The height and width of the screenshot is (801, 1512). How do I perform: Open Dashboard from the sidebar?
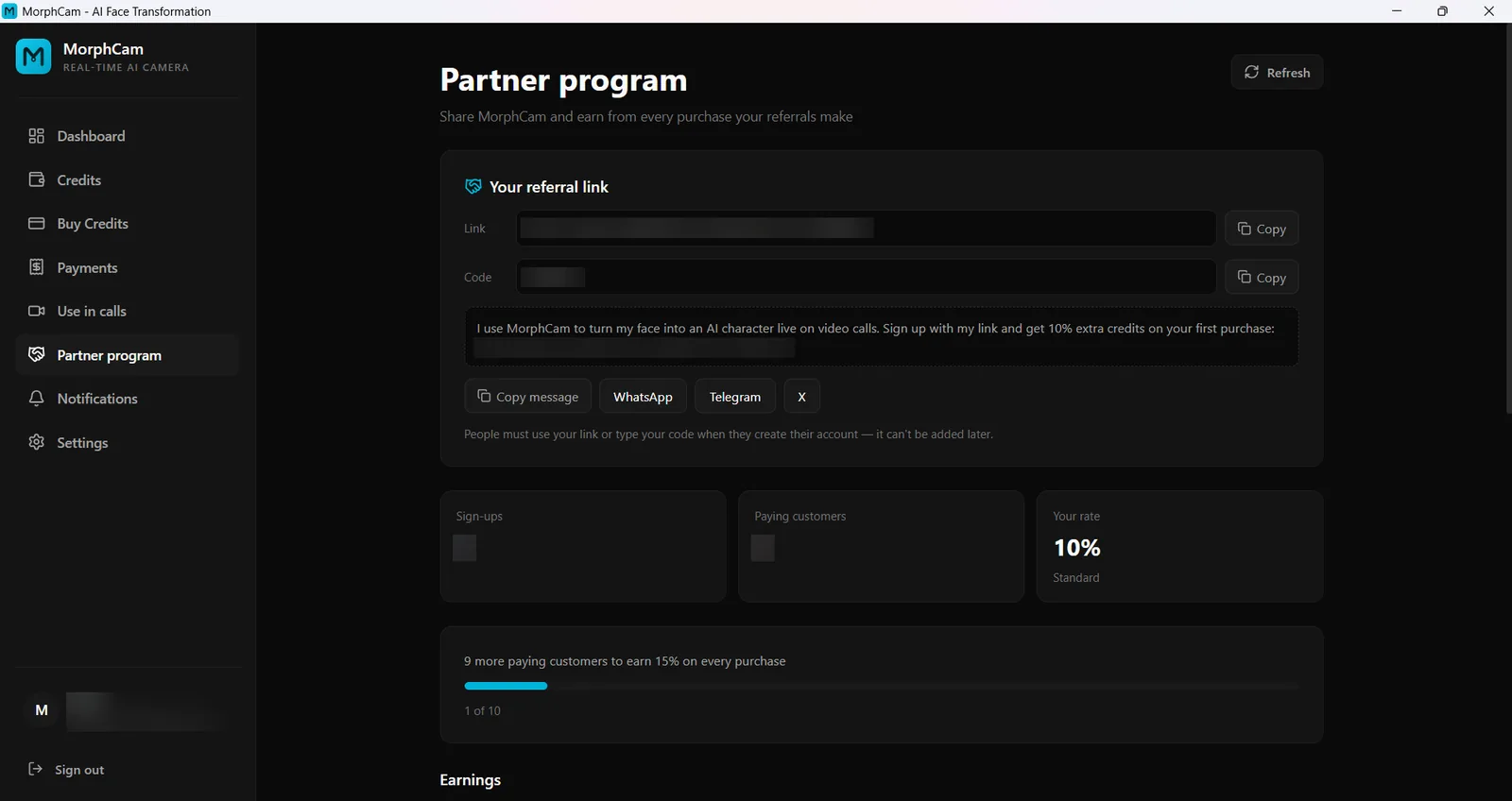click(x=127, y=136)
